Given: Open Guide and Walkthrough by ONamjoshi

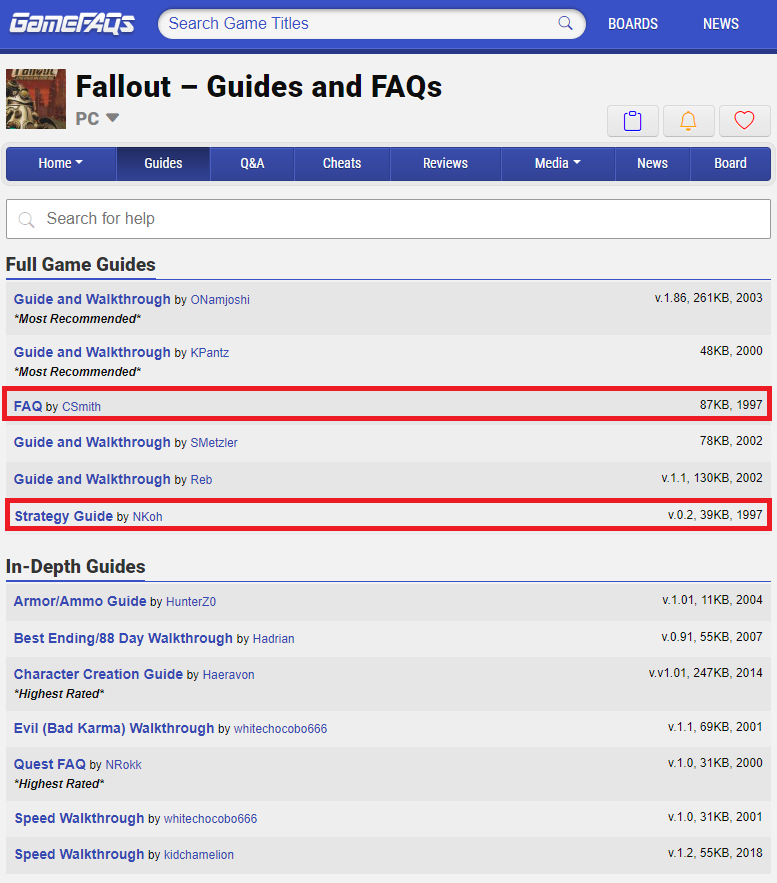Looking at the screenshot, I should click(92, 299).
